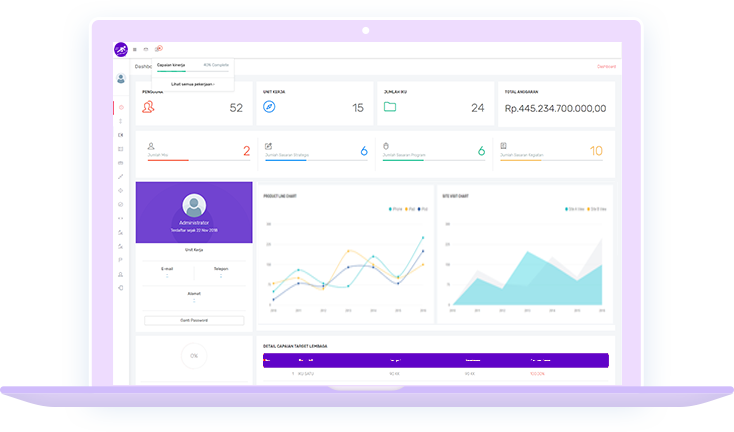The height and width of the screenshot is (432, 734).
Task: Click the Administrator profile picture
Action: 194,205
